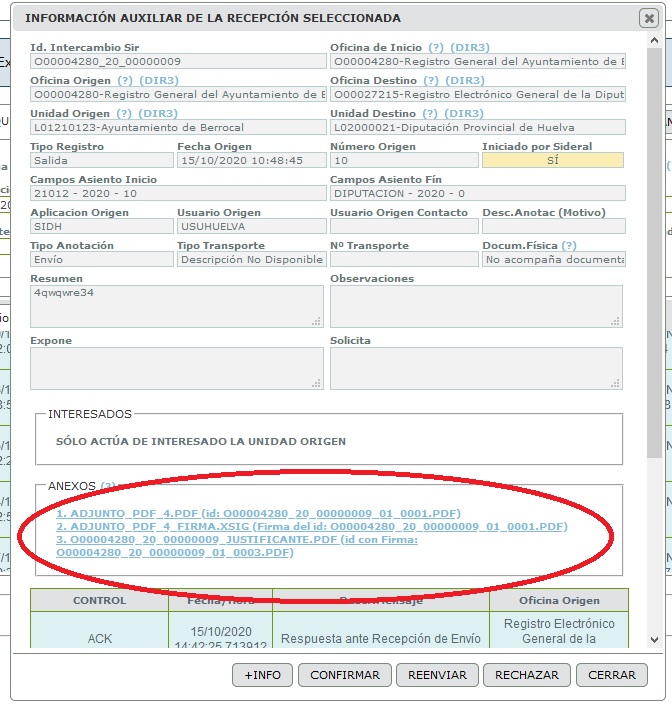Click the Oficina Destino field
The width and height of the screenshot is (672, 704).
(x=478, y=94)
